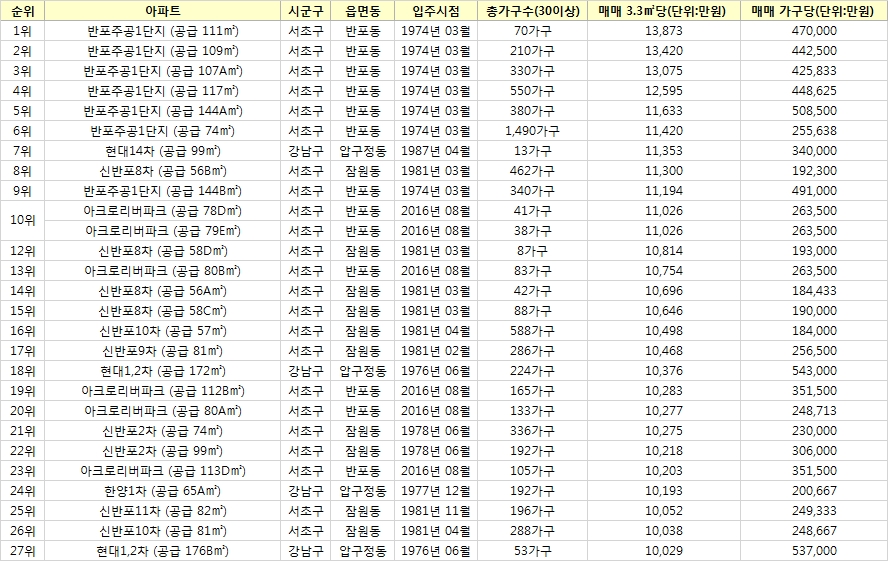888x561 pixels.
Task: Click the 1위 rank cell
Action: (x=22, y=31)
